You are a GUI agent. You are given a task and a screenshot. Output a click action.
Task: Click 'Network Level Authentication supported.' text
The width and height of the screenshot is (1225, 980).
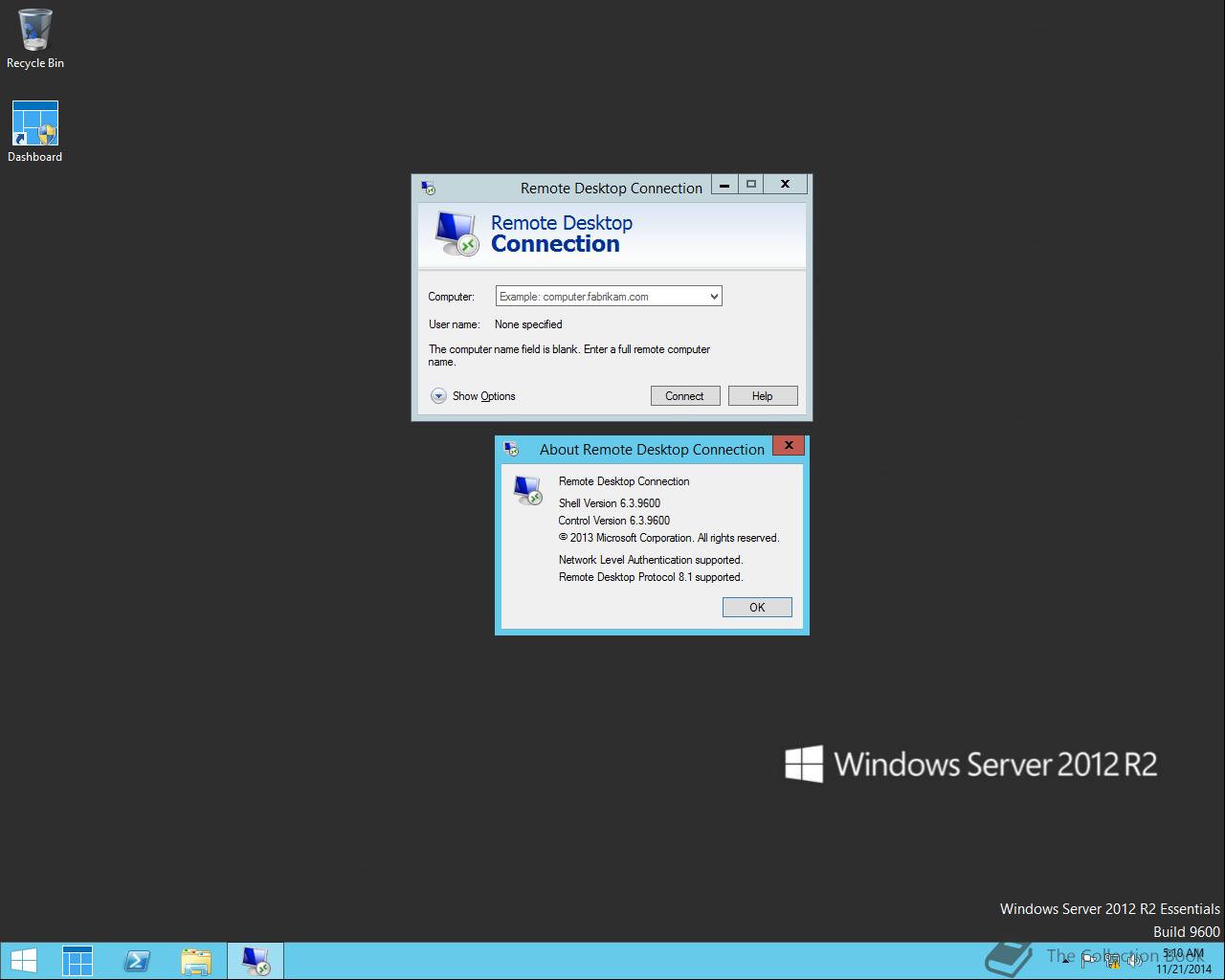click(651, 560)
